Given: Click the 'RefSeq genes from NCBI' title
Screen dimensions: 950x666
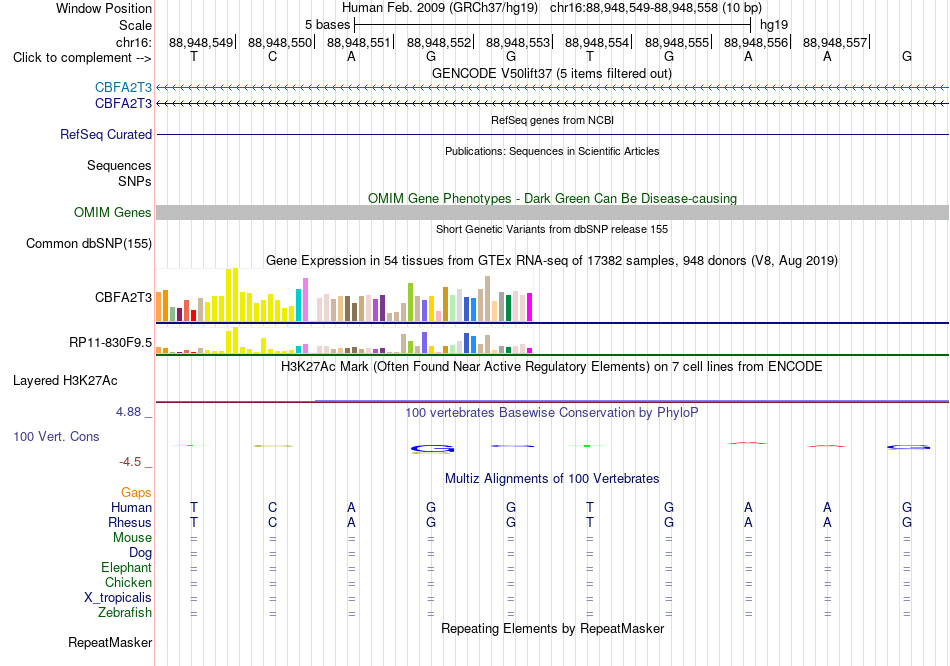Looking at the screenshot, I should tap(552, 120).
